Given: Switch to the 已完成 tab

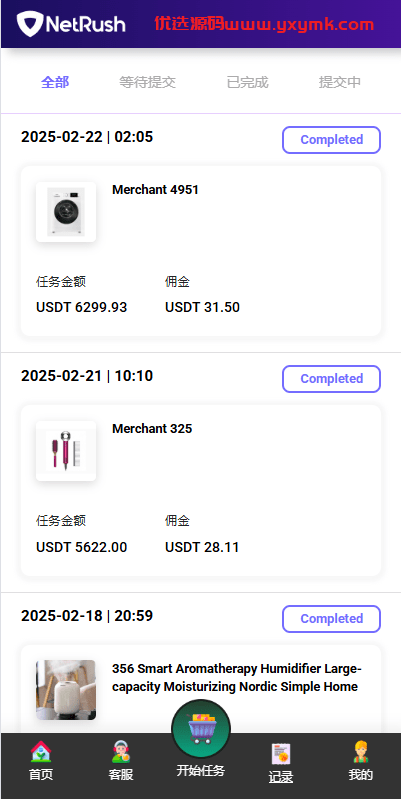Looking at the screenshot, I should point(247,82).
